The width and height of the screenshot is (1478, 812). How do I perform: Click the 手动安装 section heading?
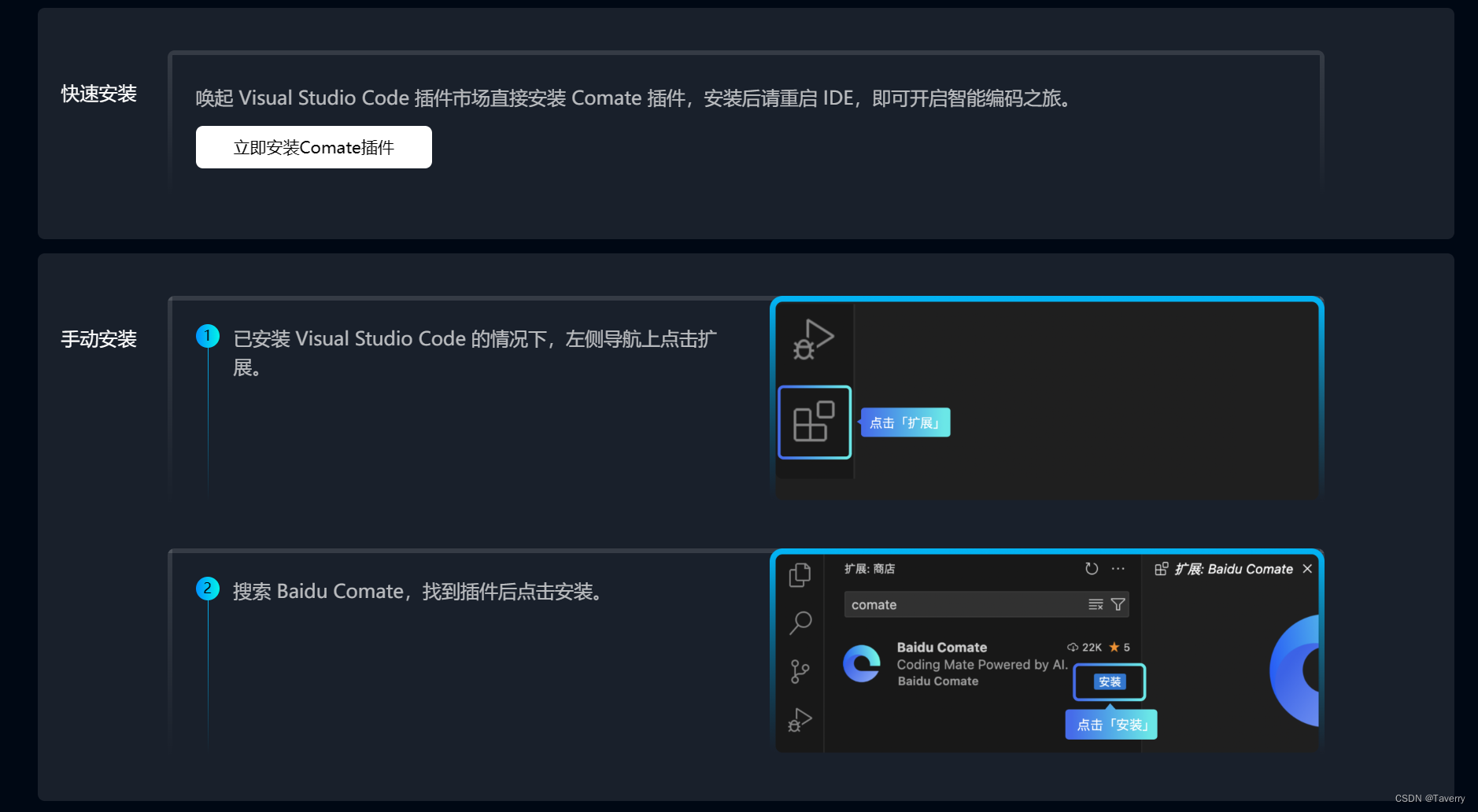coord(99,339)
